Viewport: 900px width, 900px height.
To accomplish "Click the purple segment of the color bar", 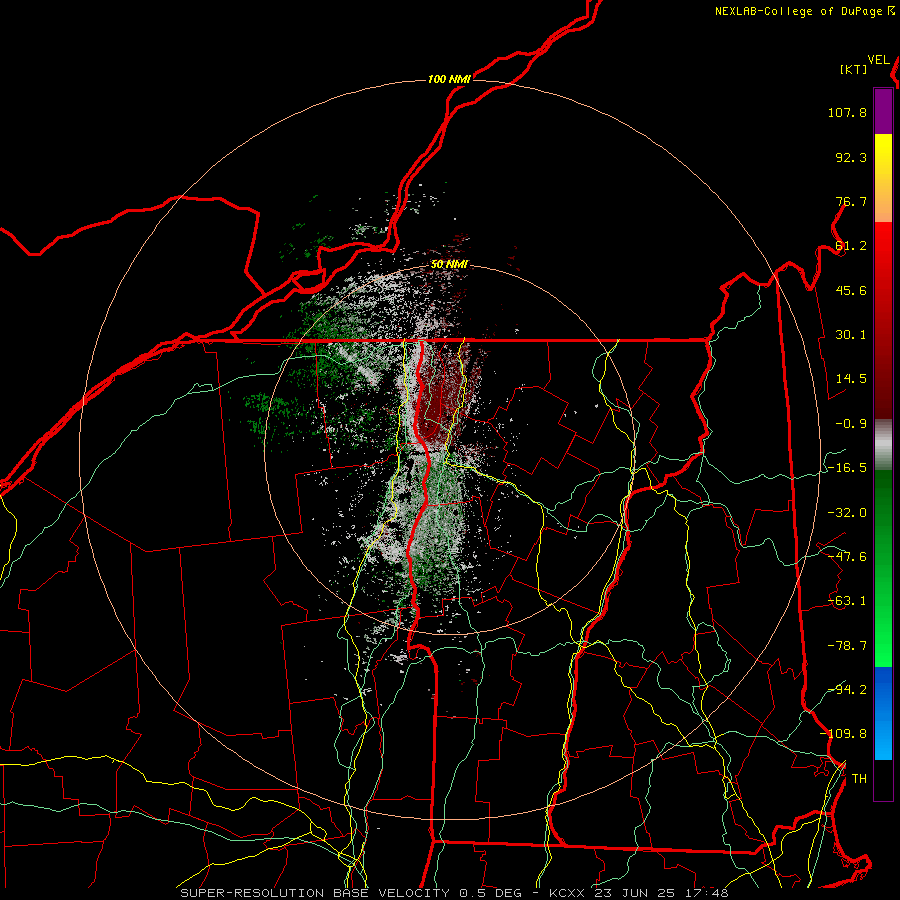I will 883,112.
